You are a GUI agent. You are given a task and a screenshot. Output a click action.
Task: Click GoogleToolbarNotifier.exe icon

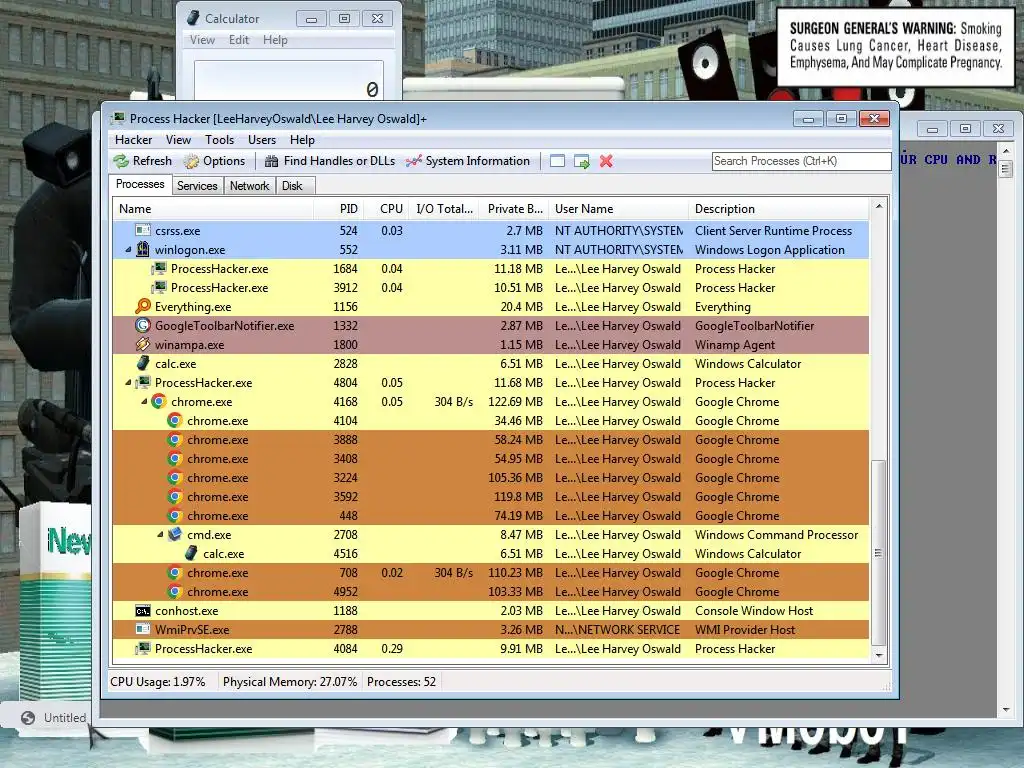pyautogui.click(x=142, y=325)
